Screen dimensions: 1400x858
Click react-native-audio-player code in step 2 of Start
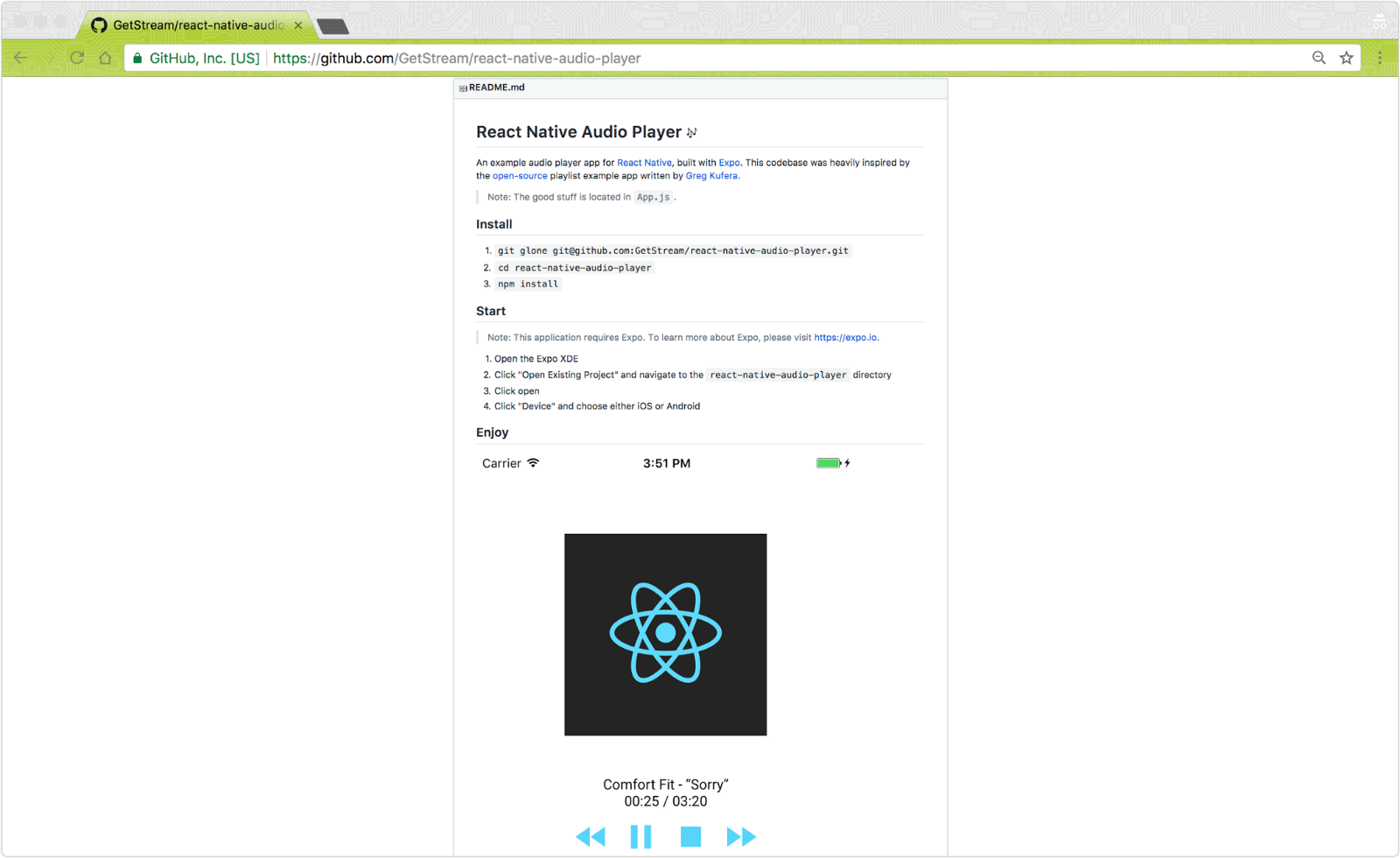click(x=778, y=376)
